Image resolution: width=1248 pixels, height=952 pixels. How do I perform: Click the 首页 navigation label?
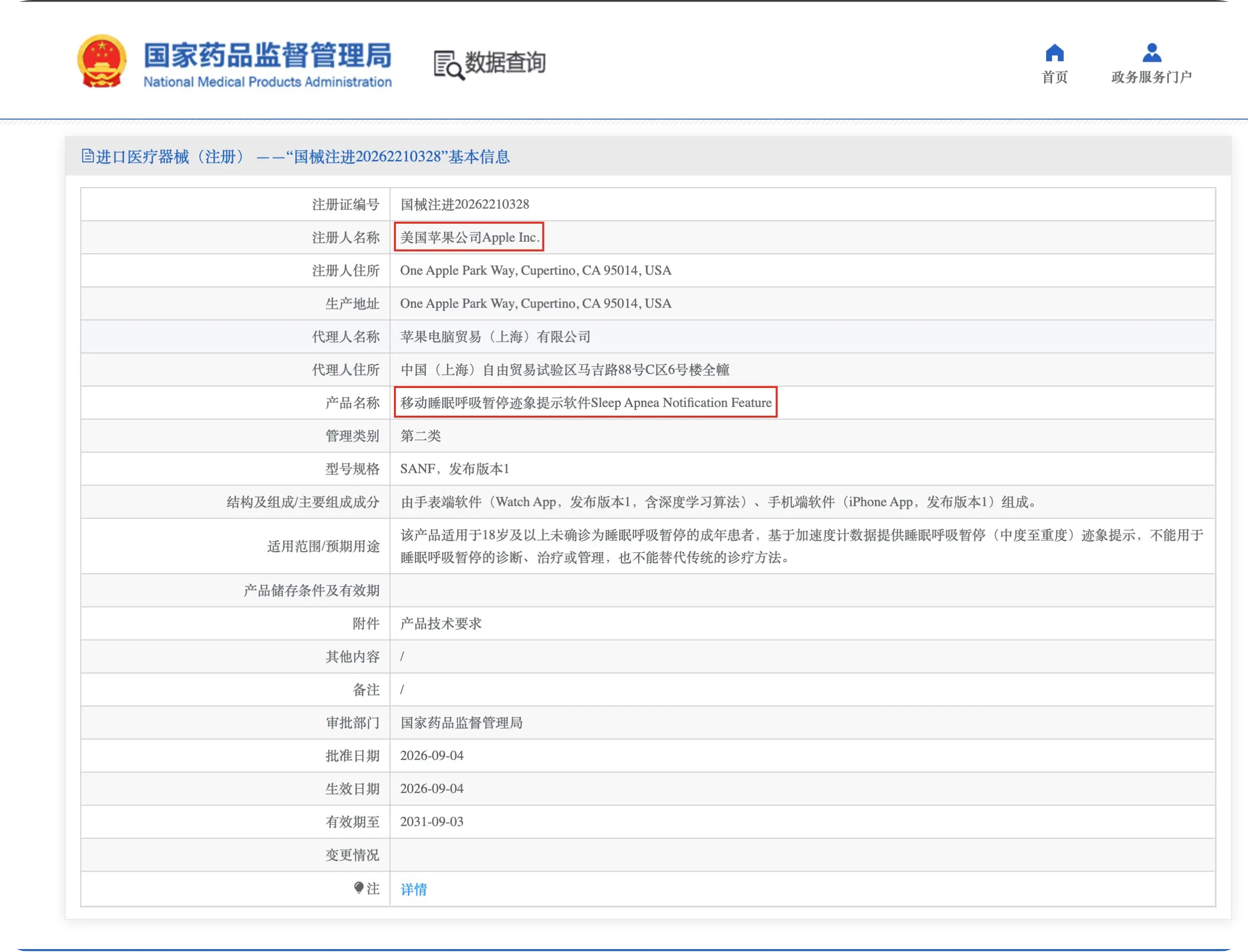[x=1054, y=77]
